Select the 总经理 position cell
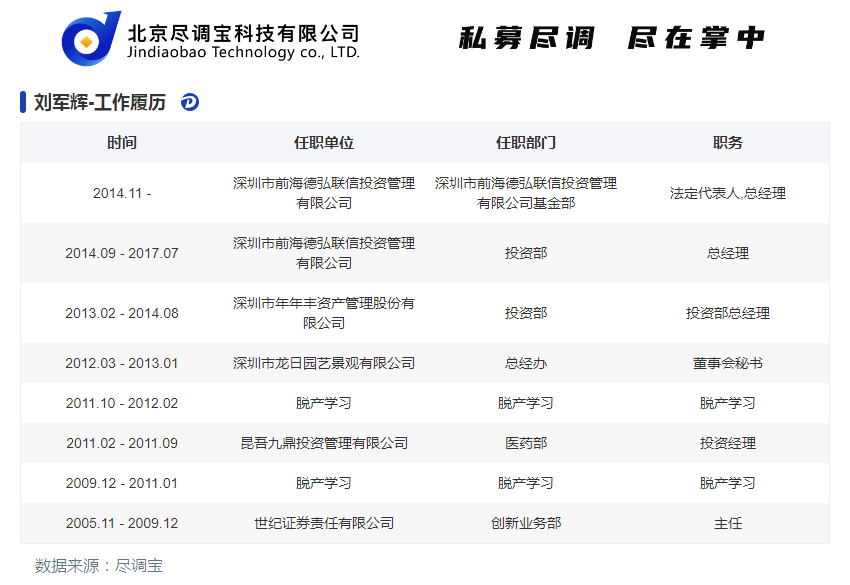The image size is (850, 585). 727,253
